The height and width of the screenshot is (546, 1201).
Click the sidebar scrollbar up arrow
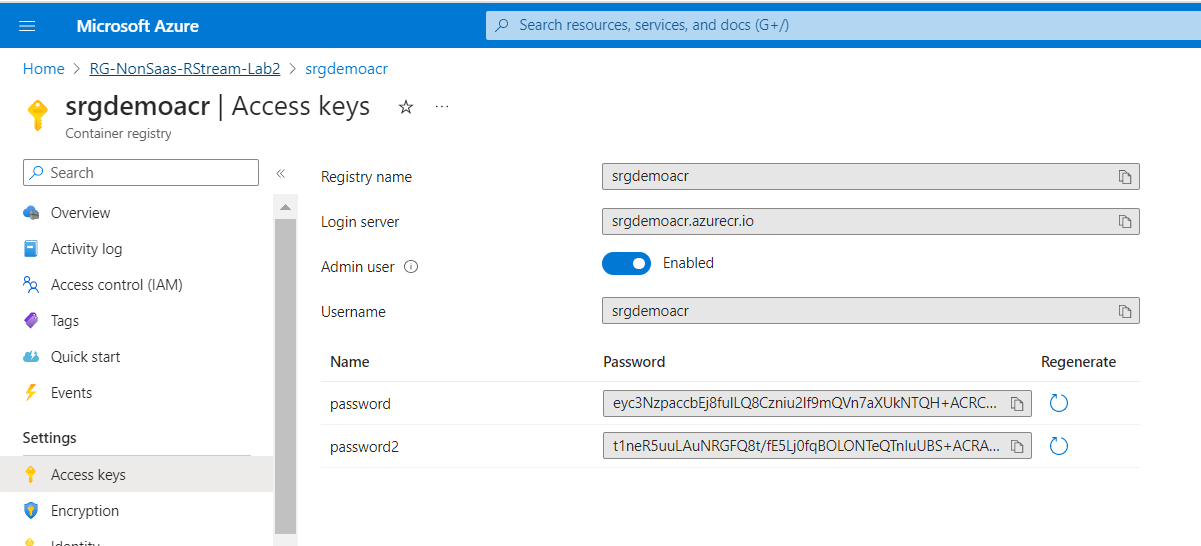tap(285, 207)
